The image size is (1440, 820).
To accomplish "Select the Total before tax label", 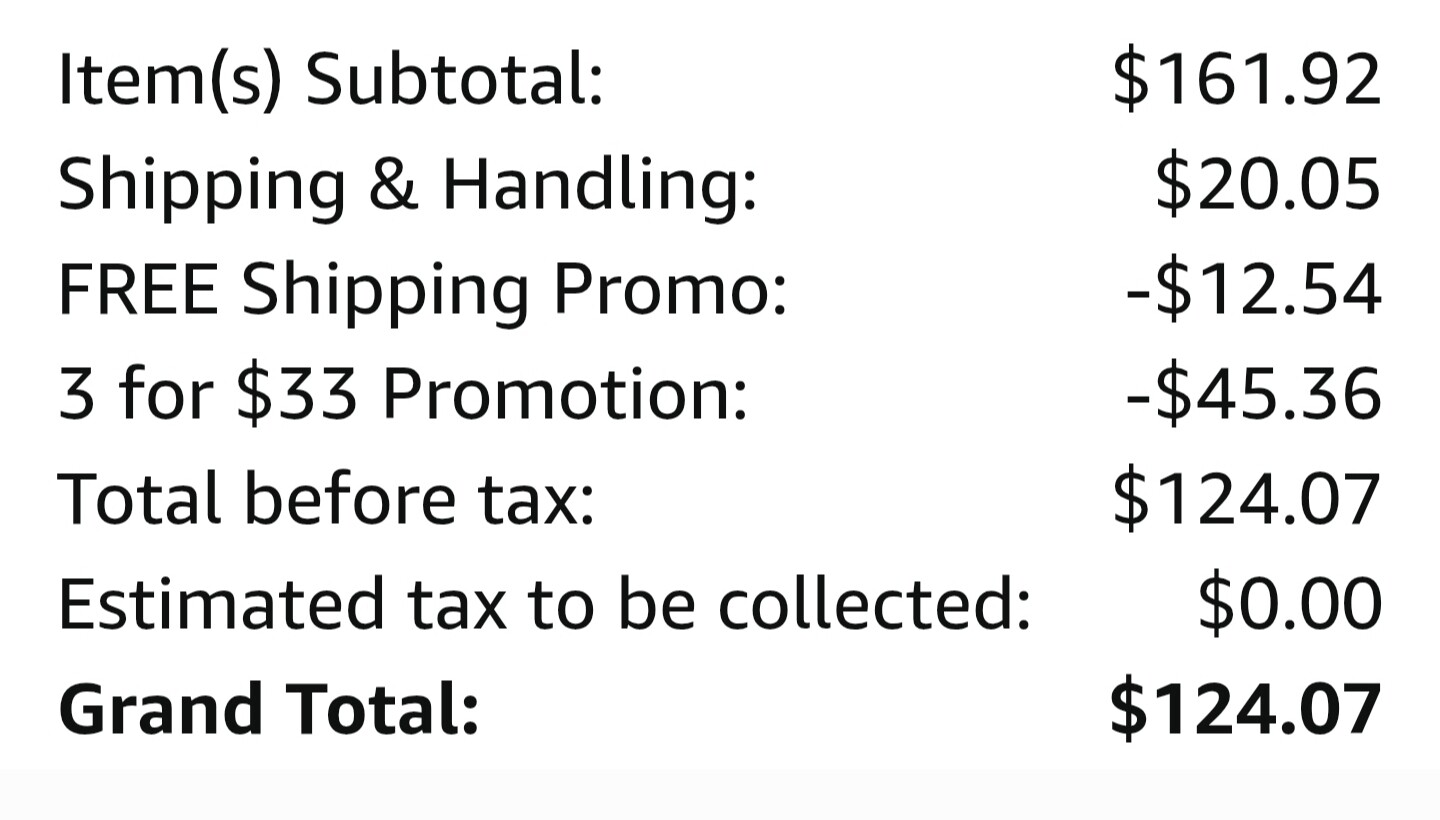I will (326, 498).
